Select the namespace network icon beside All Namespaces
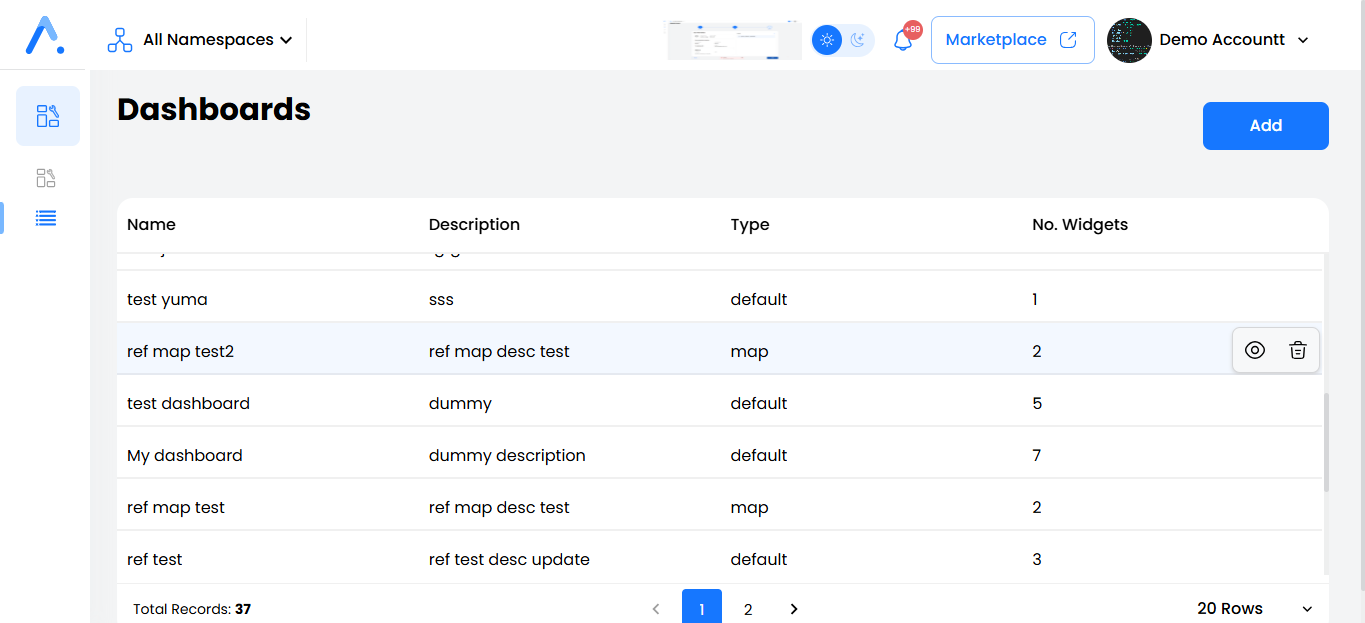 click(119, 39)
